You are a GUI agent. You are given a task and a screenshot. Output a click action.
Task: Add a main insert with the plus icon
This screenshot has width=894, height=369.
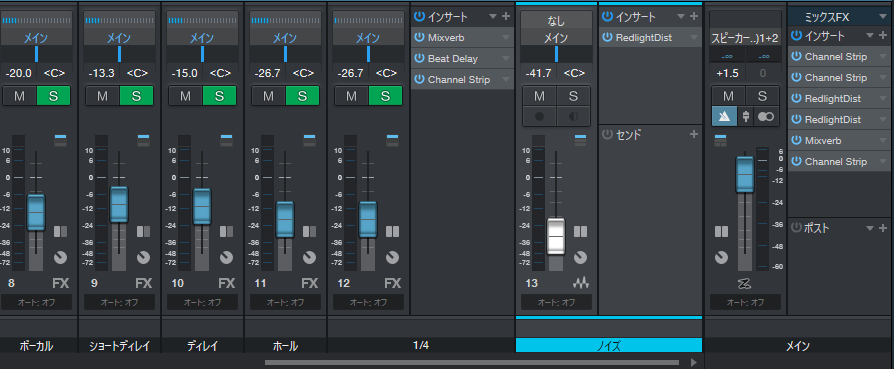point(884,35)
